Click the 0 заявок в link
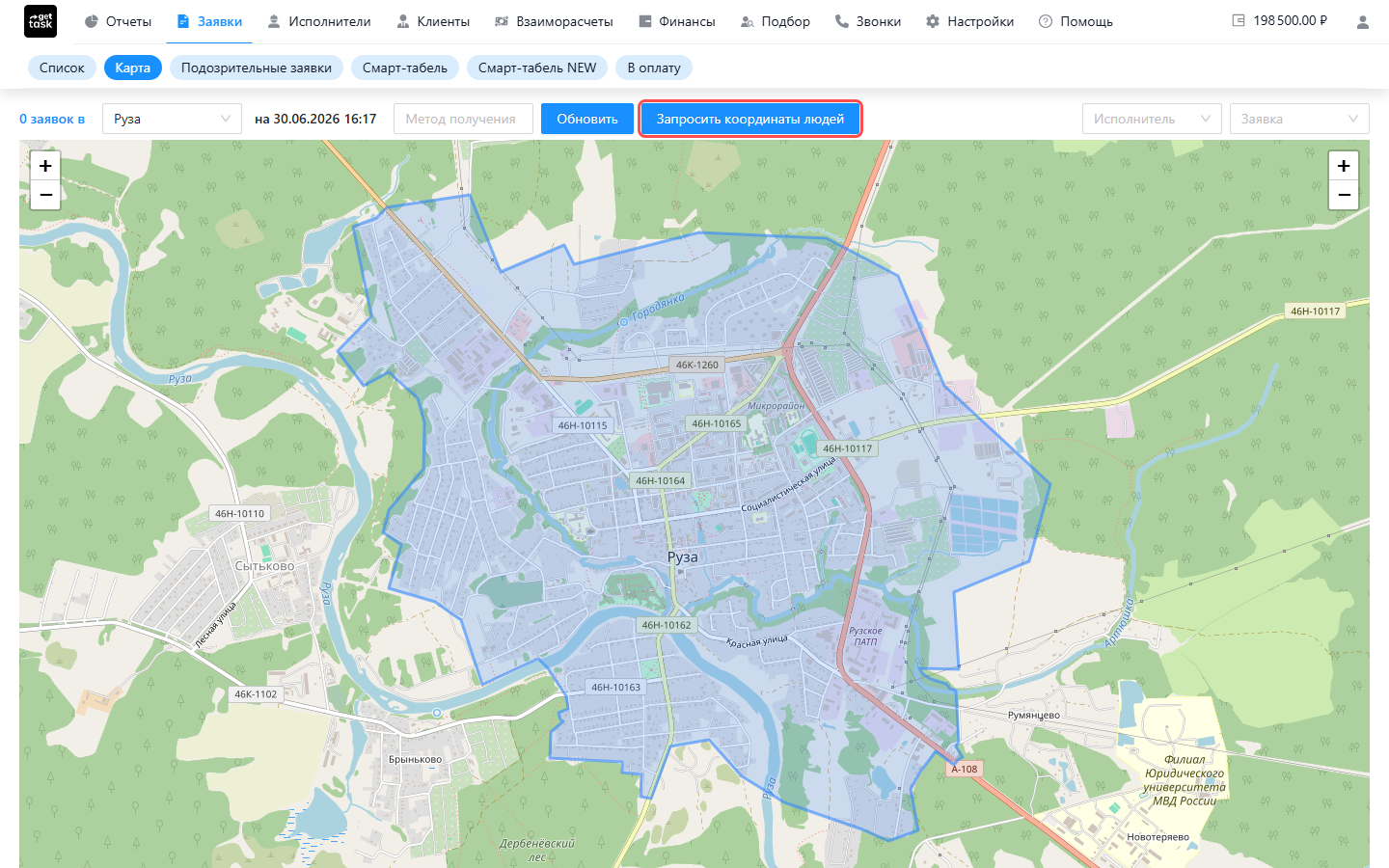 pos(52,119)
